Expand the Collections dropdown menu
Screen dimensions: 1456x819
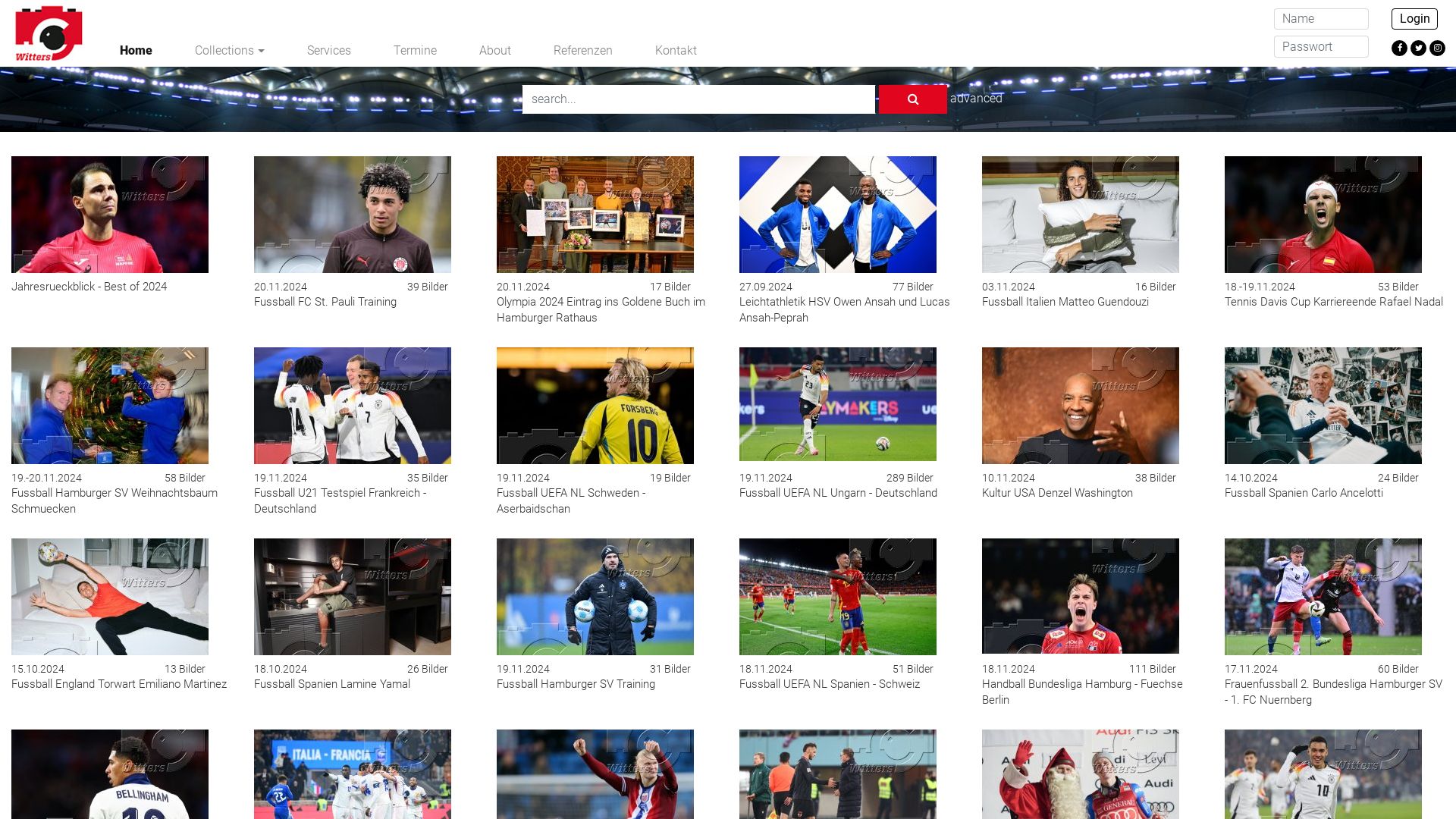click(229, 51)
